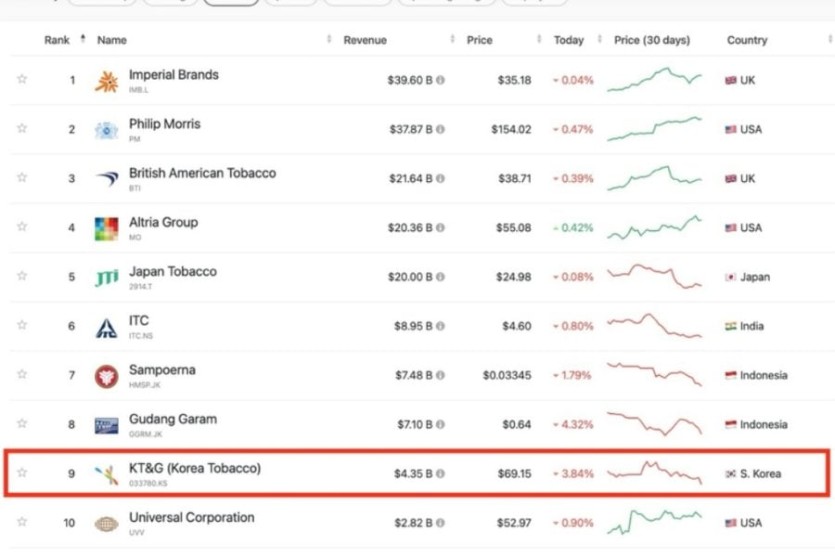
Task: Sort by Name column header
Action: pos(112,40)
